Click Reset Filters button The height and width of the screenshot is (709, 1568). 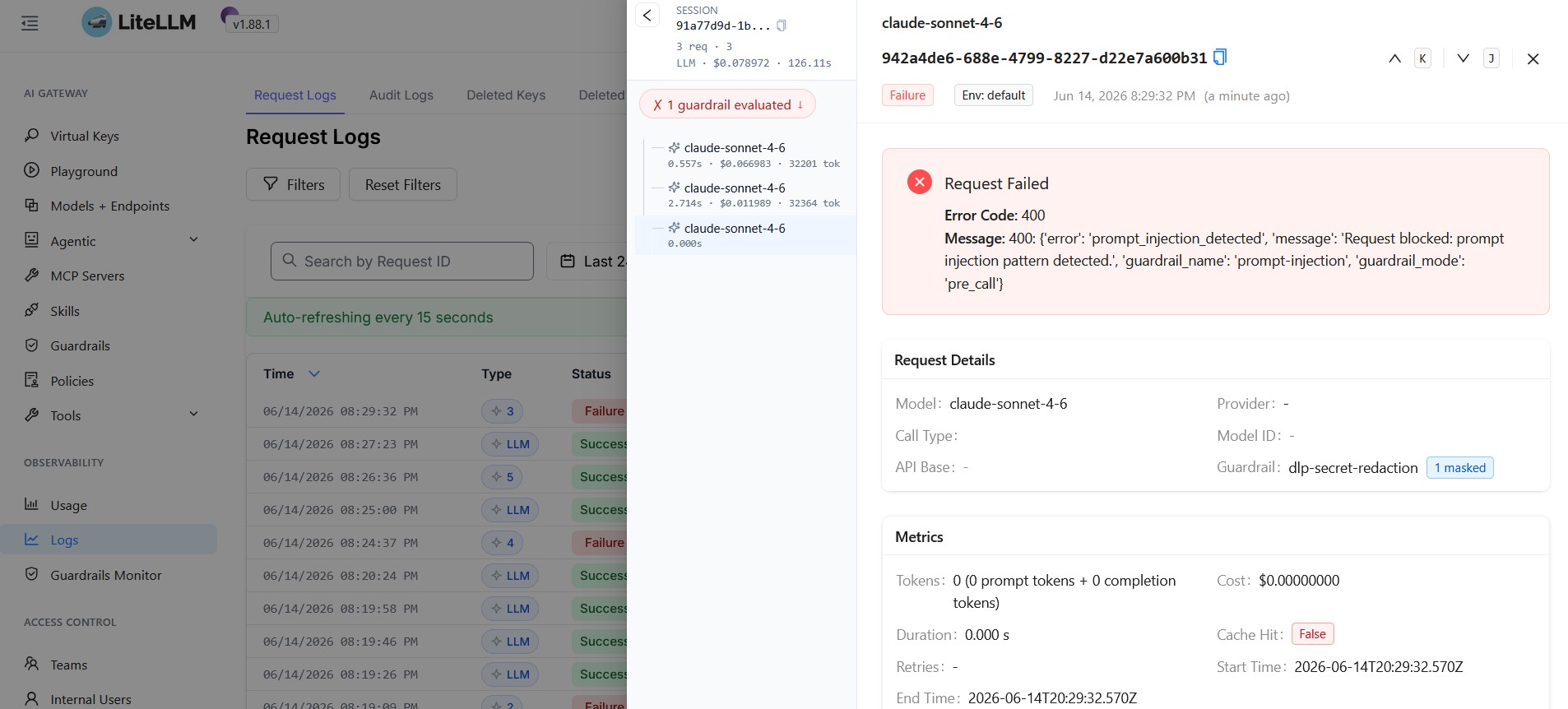click(403, 184)
